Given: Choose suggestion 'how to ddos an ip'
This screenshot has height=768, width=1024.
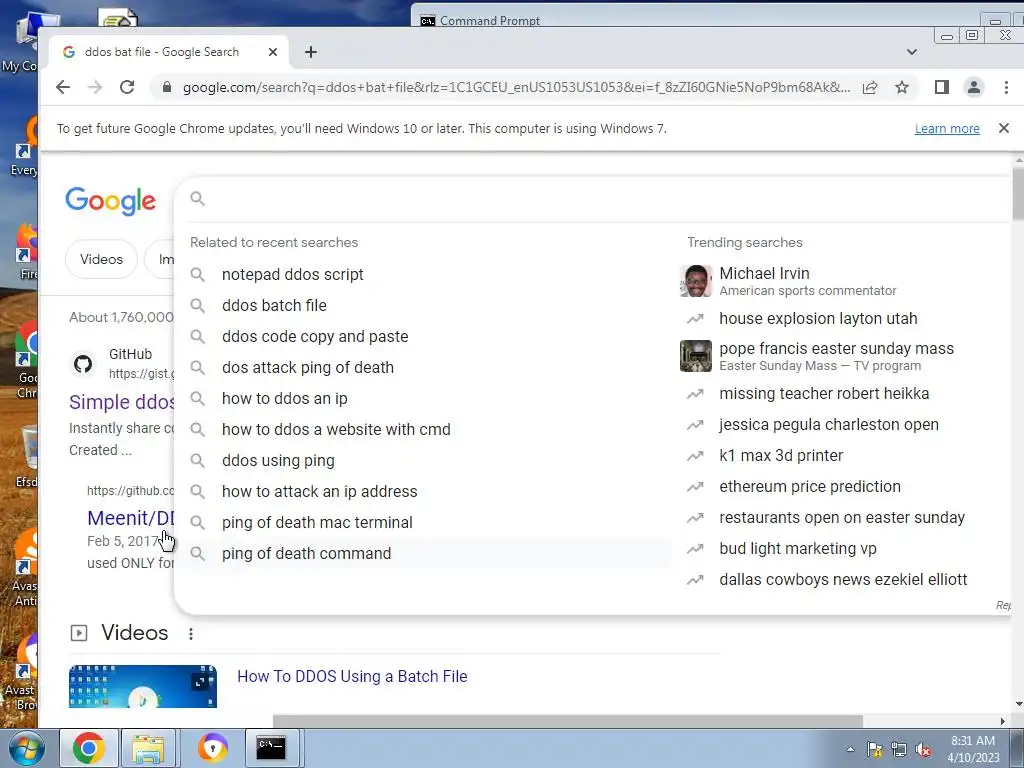Looking at the screenshot, I should pyautogui.click(x=285, y=398).
